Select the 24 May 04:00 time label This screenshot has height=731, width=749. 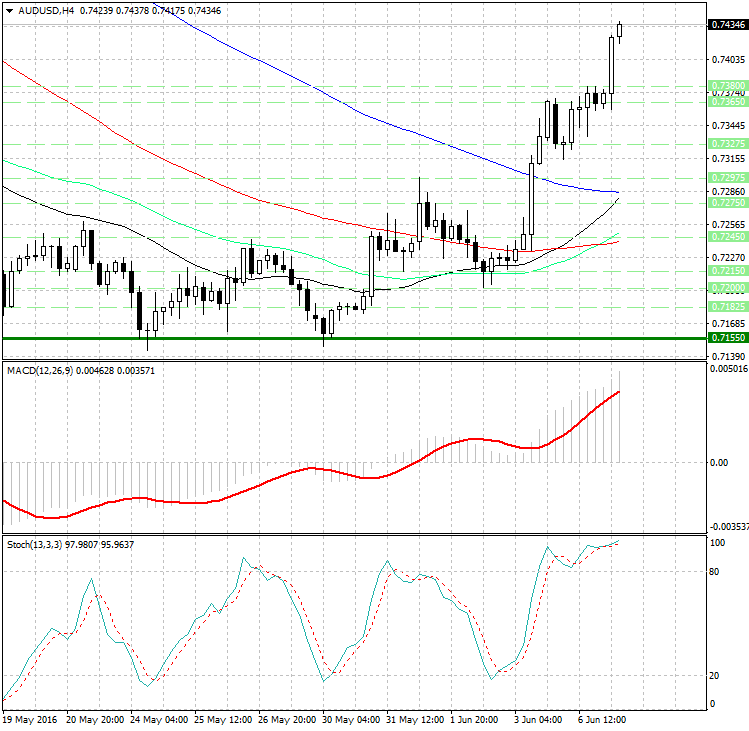click(159, 720)
